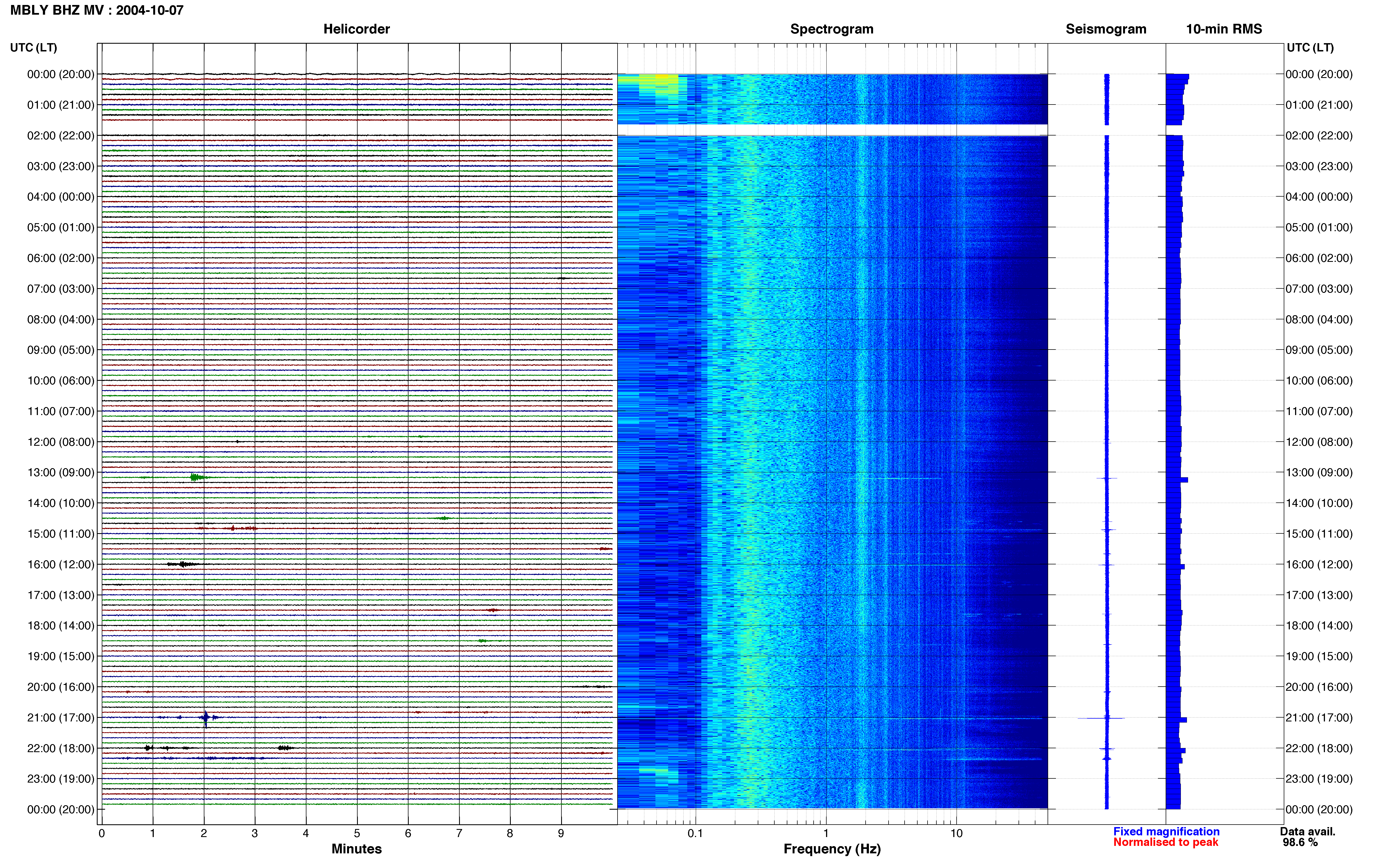
Task: Click the right '03:00 (23:00)' time label
Action: [1319, 166]
